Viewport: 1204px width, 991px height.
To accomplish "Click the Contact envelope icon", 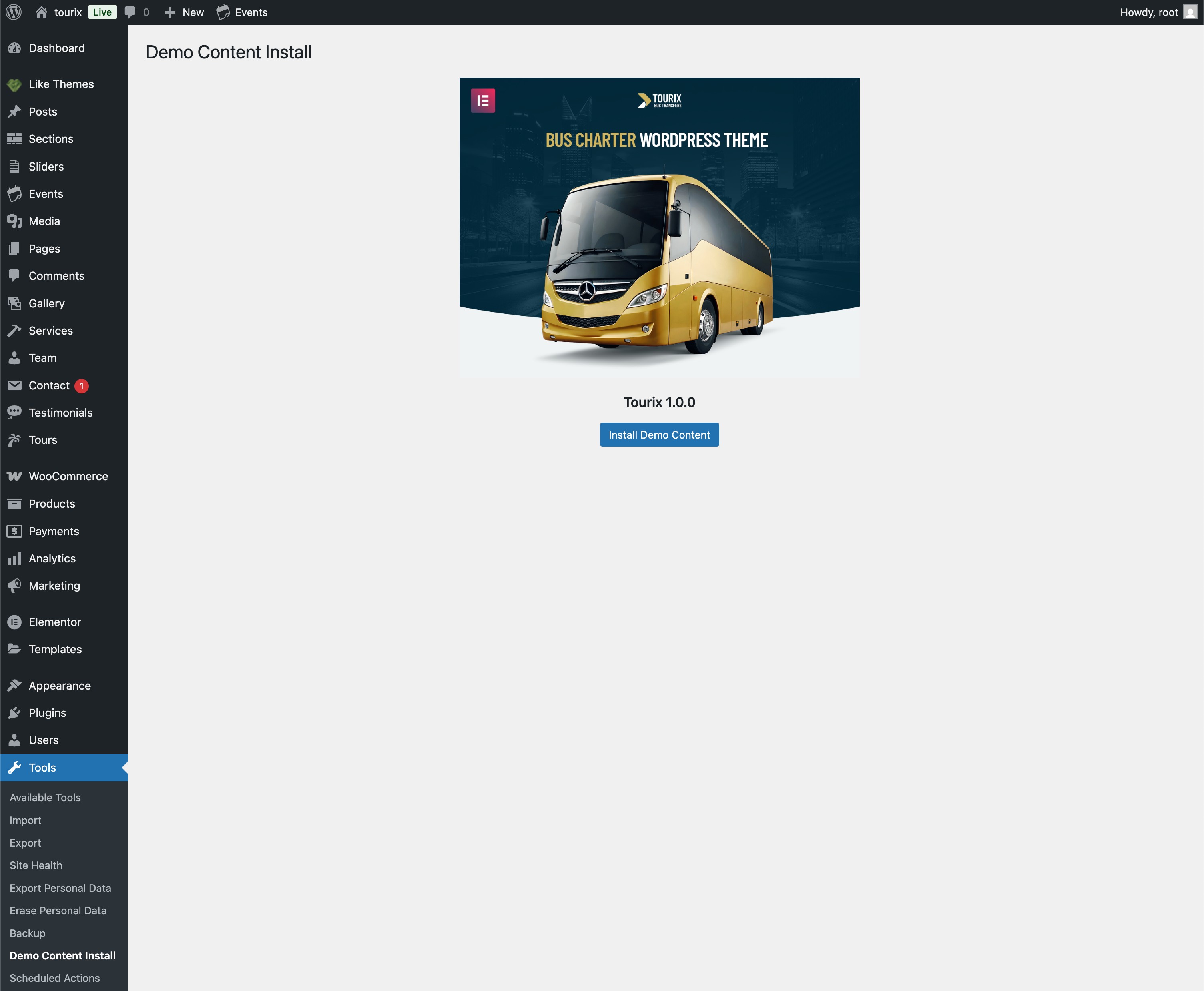I will coord(14,385).
